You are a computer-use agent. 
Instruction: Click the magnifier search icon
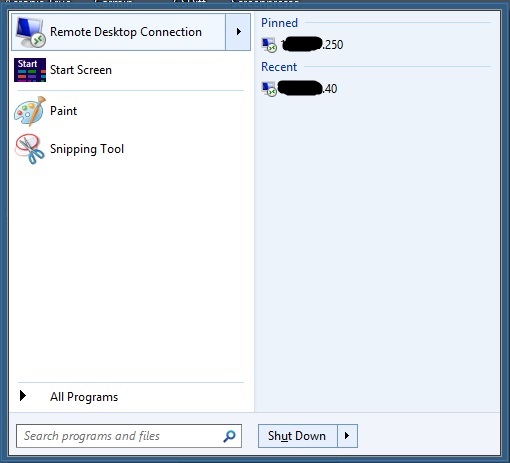tap(229, 436)
